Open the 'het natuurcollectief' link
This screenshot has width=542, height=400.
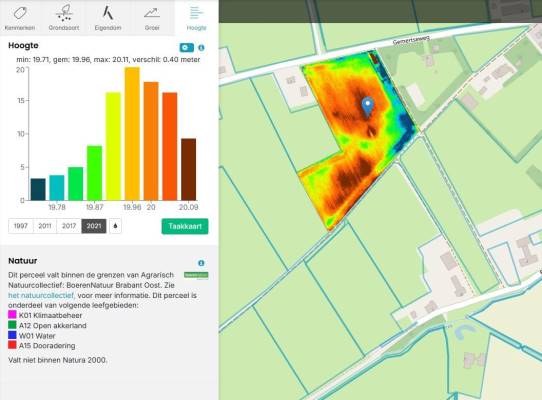click(41, 296)
